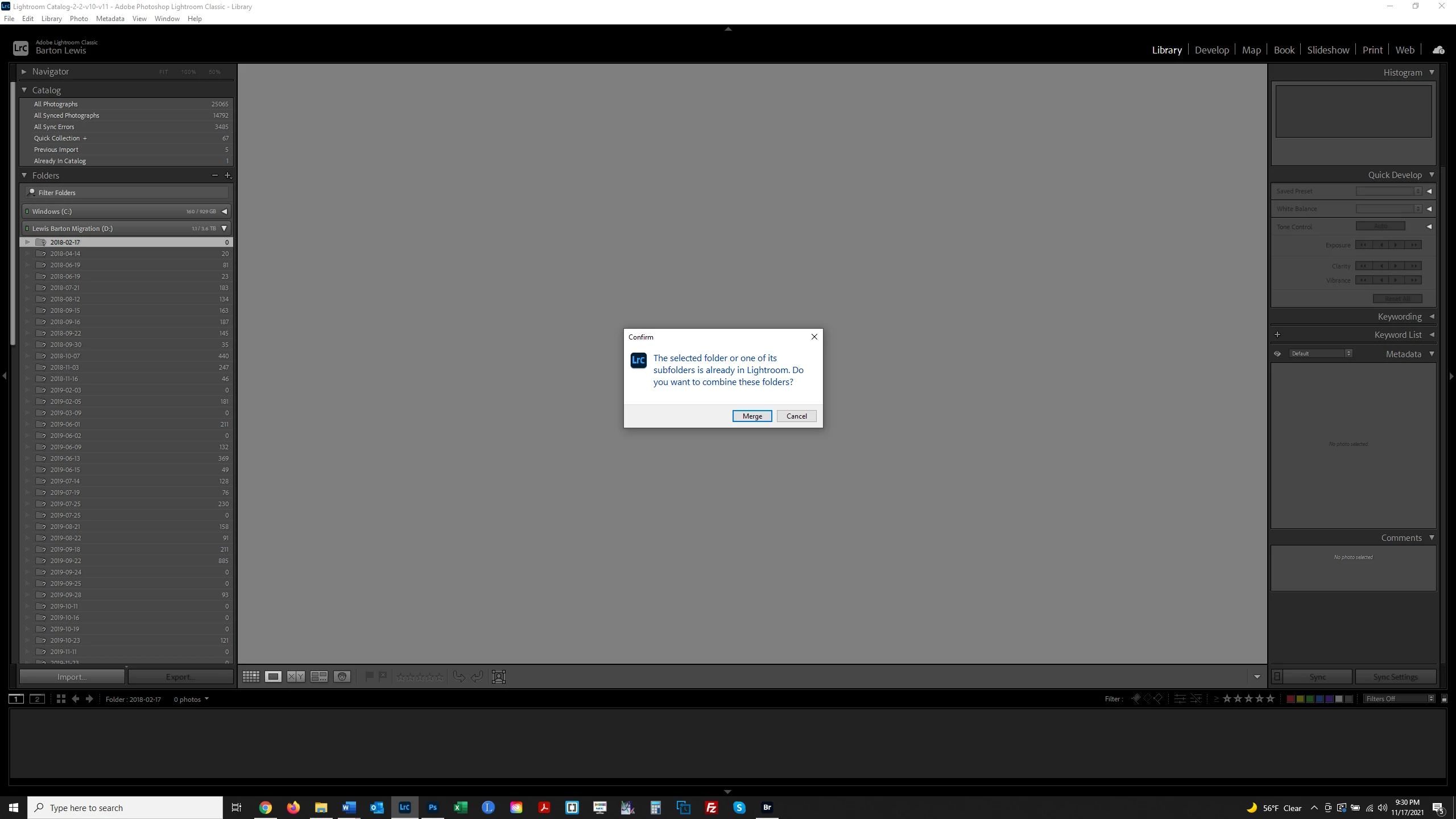
Task: Switch to the Develop module
Action: pyautogui.click(x=1211, y=50)
